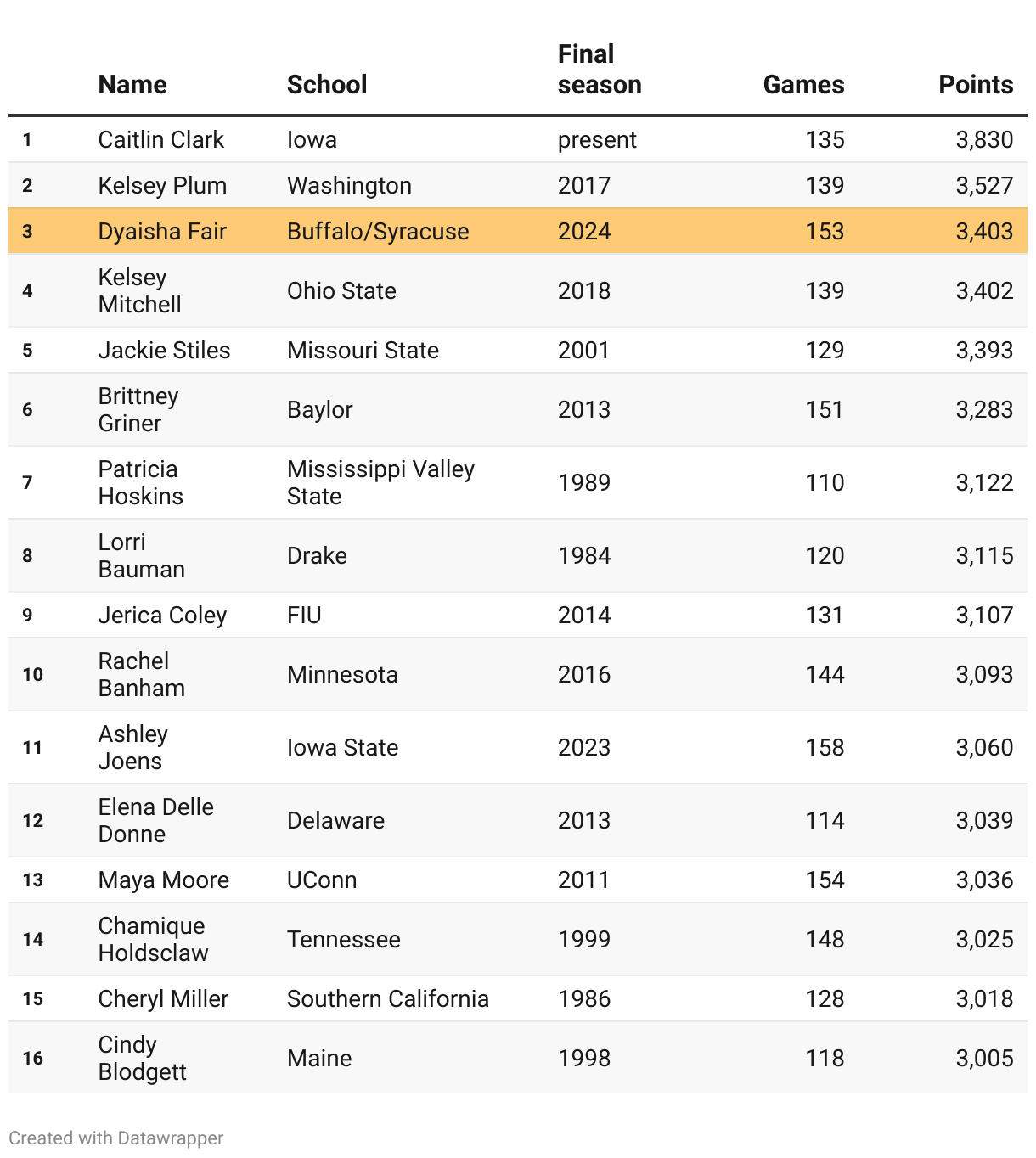Image resolution: width=1036 pixels, height=1158 pixels.
Task: Select the Caitlin Clark name cell
Action: click(161, 140)
